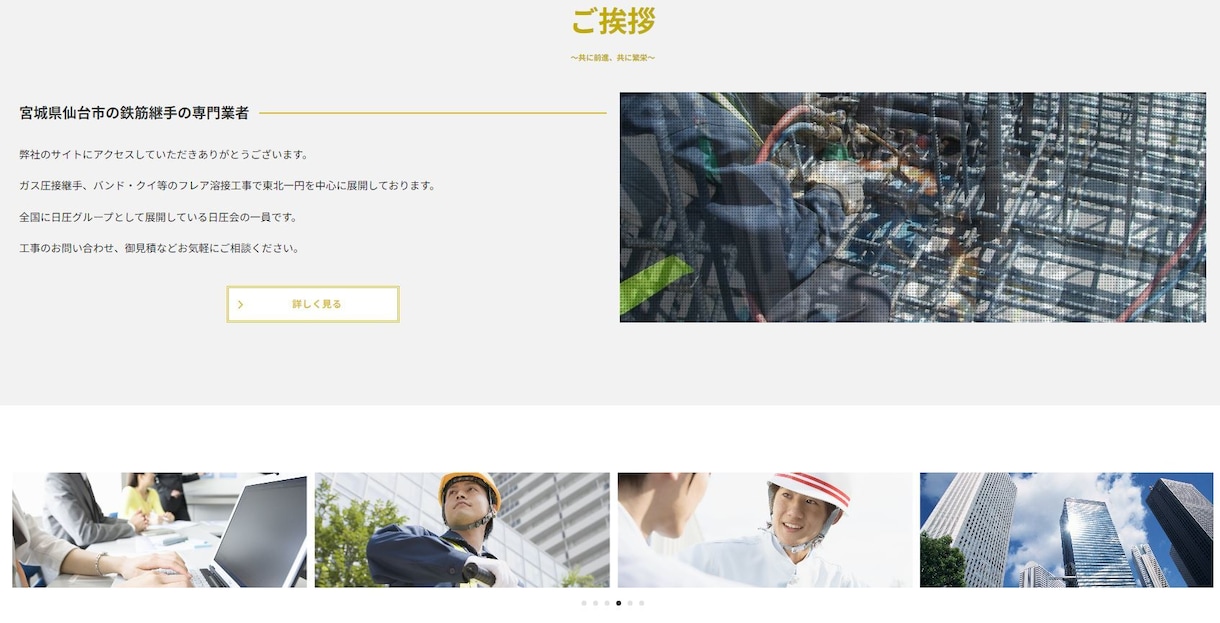Screen dimensions: 1220x623
Task: Click the 〜共に前進、共に繁栄〜 subtitle
Action: tap(613, 58)
